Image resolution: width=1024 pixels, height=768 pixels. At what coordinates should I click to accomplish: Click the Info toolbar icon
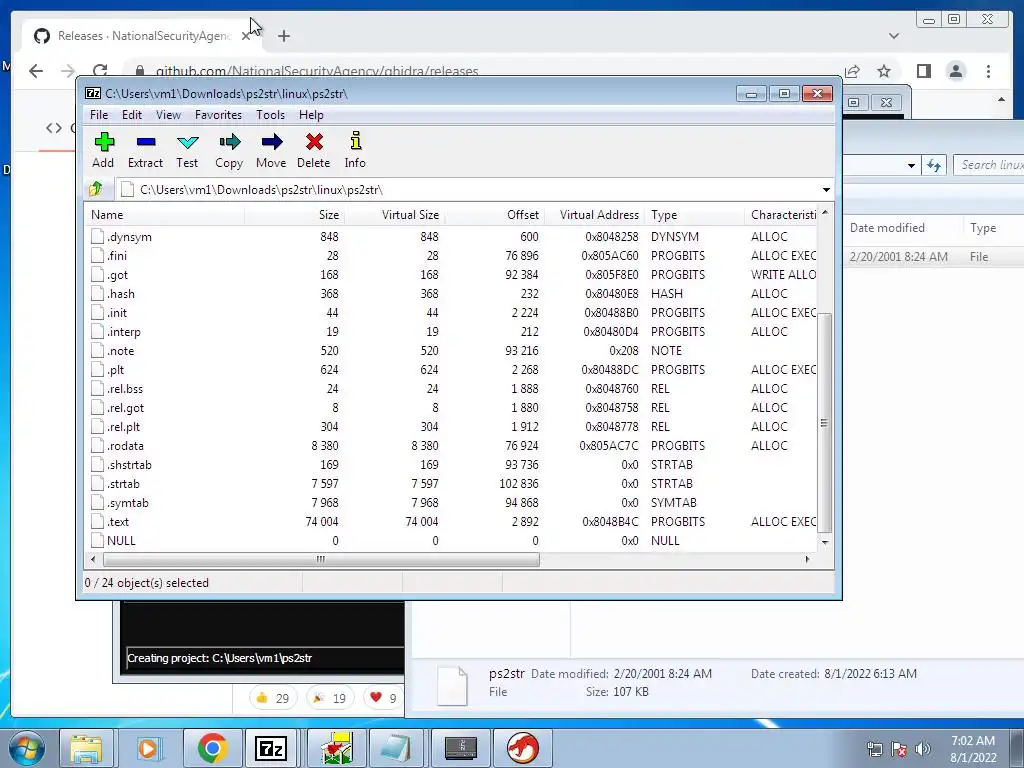[355, 150]
